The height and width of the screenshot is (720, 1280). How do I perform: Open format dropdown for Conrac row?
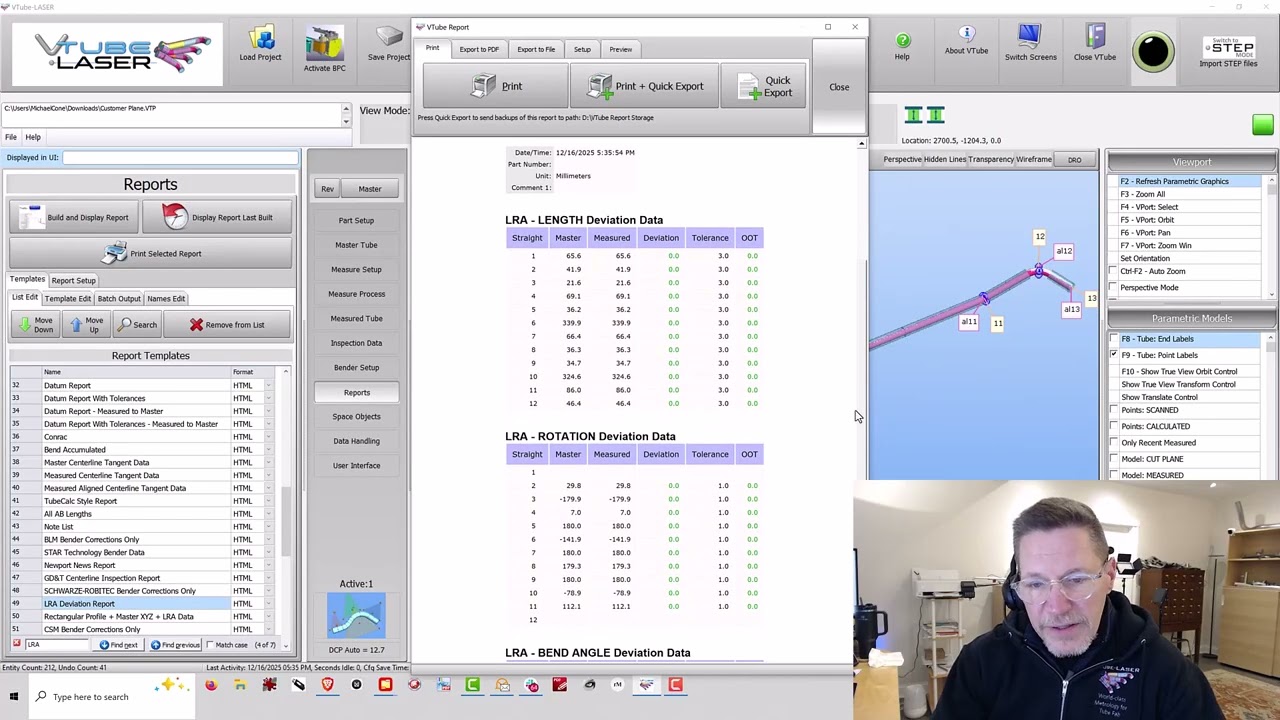pyautogui.click(x=268, y=437)
